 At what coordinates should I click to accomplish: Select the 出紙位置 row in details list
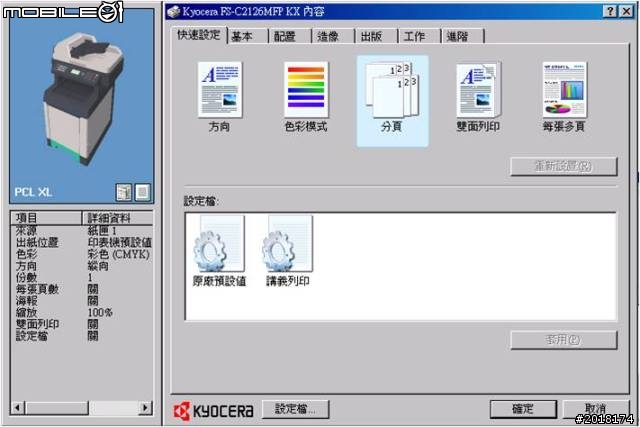point(82,242)
